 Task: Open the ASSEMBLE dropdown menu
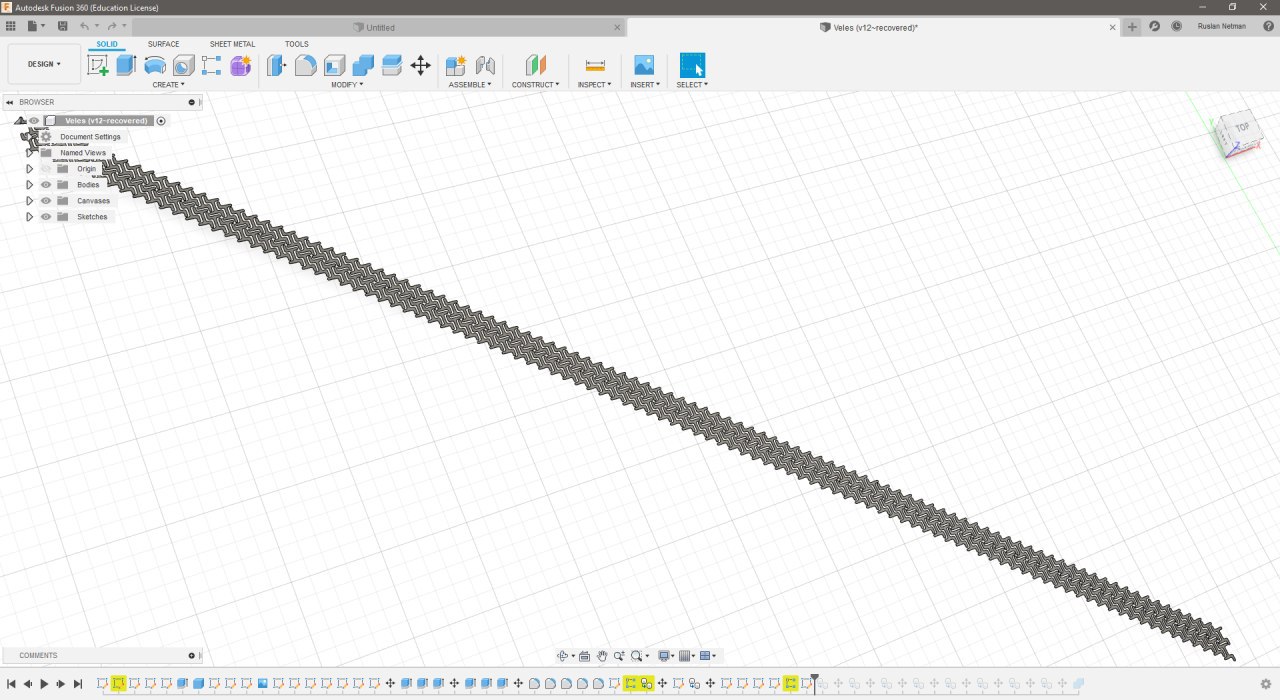470,85
